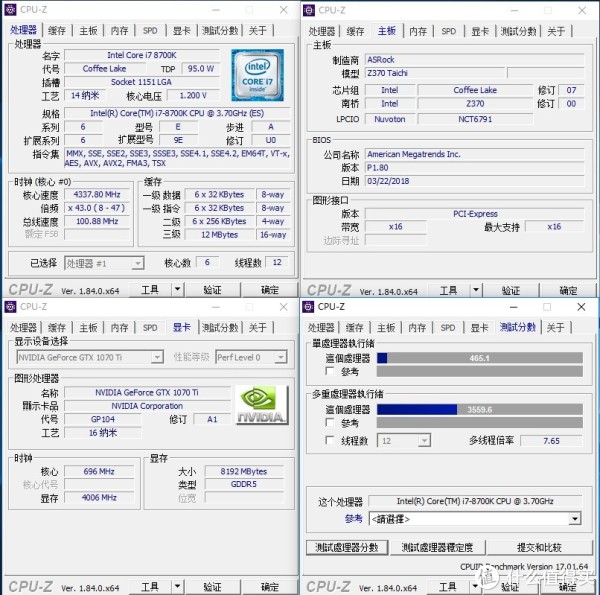Minimize the processor CPU-Z window

[216, 10]
